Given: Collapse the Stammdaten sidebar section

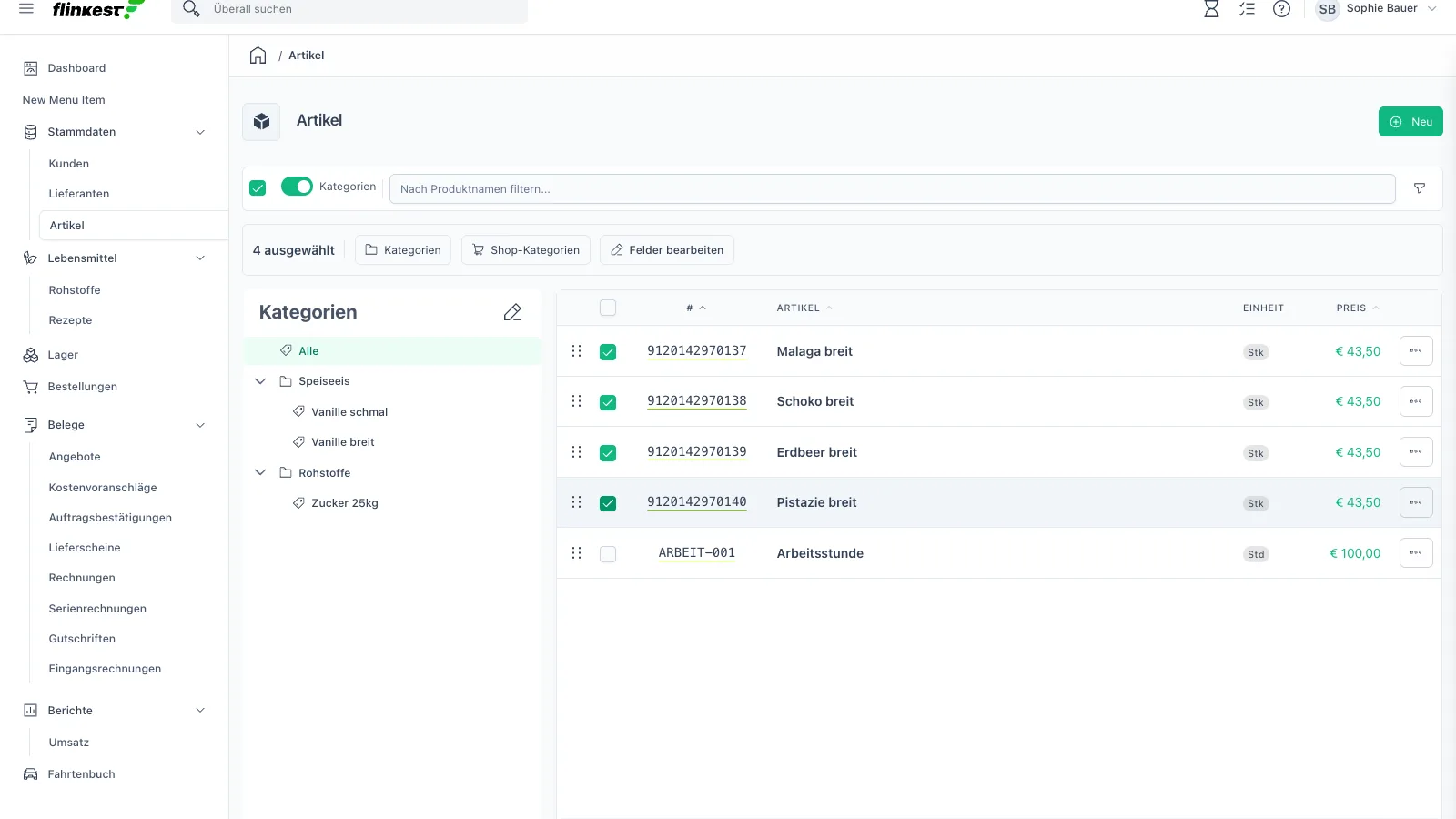Looking at the screenshot, I should click(x=200, y=132).
